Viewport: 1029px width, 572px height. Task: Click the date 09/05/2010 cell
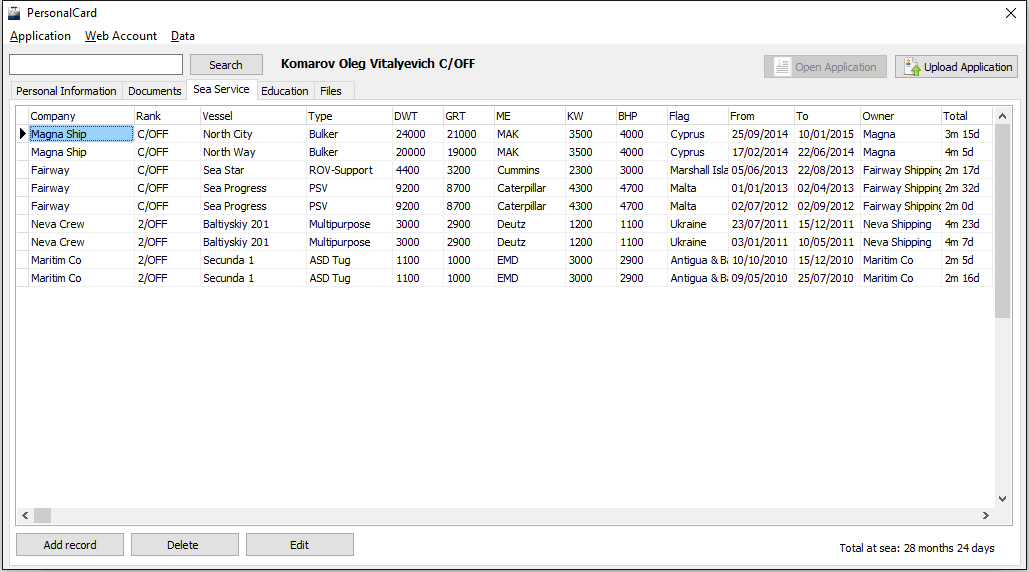[x=761, y=278]
